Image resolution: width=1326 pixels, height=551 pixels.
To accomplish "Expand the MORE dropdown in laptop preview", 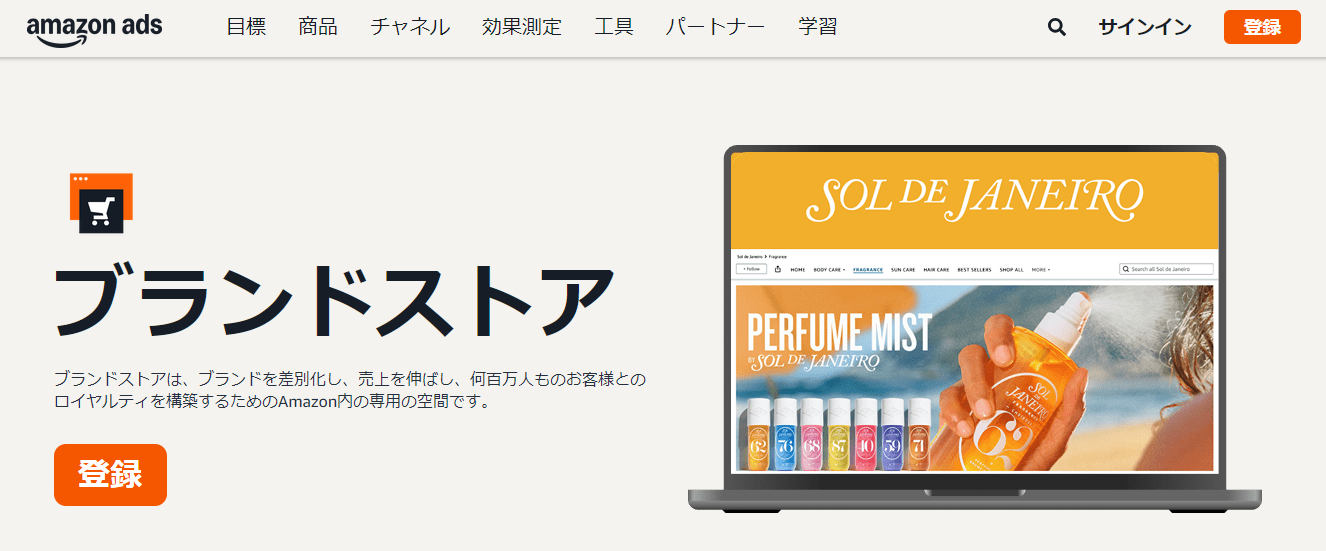I will (x=1041, y=269).
